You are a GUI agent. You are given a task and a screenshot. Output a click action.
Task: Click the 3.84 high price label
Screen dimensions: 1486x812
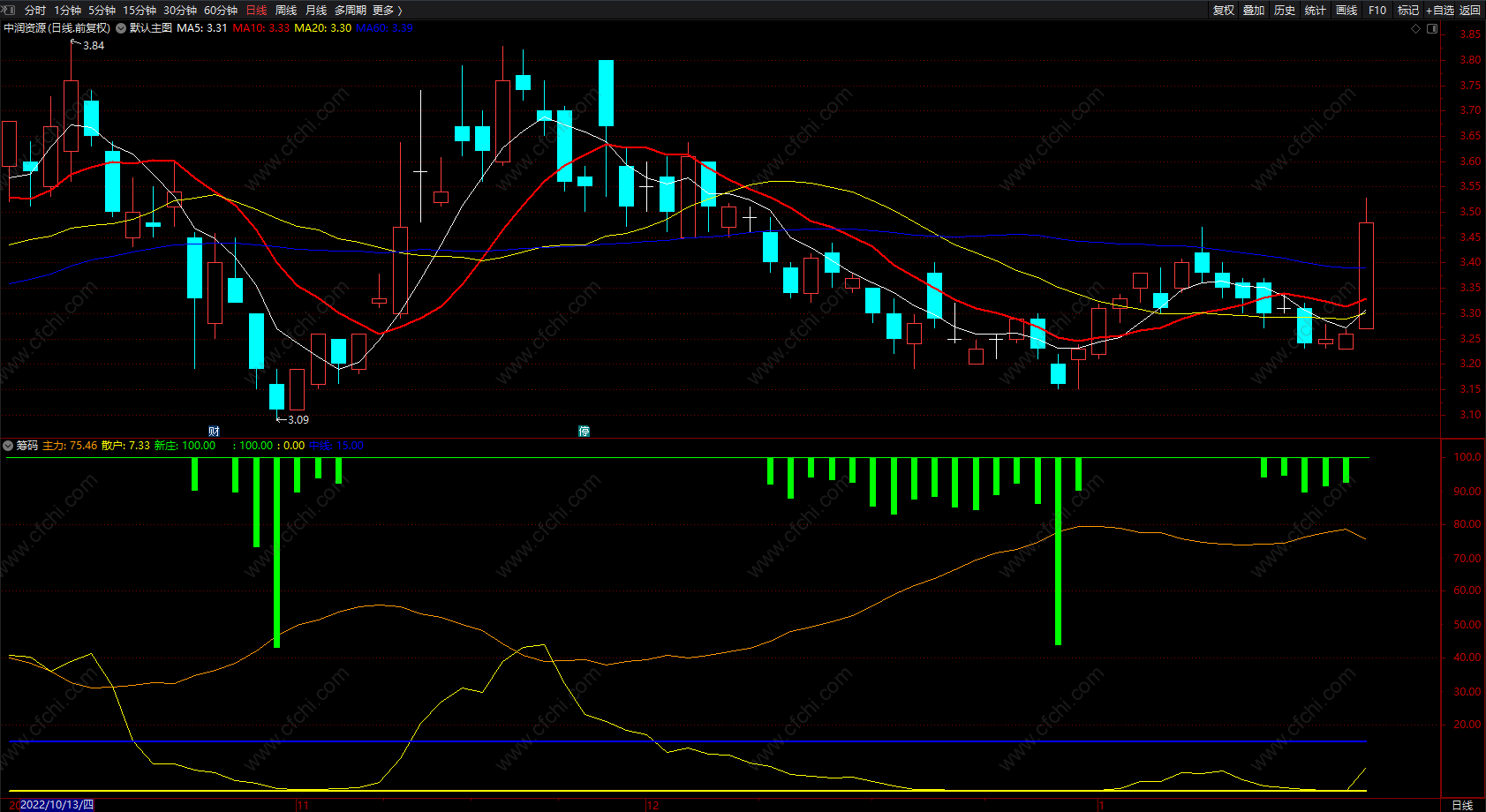94,46
